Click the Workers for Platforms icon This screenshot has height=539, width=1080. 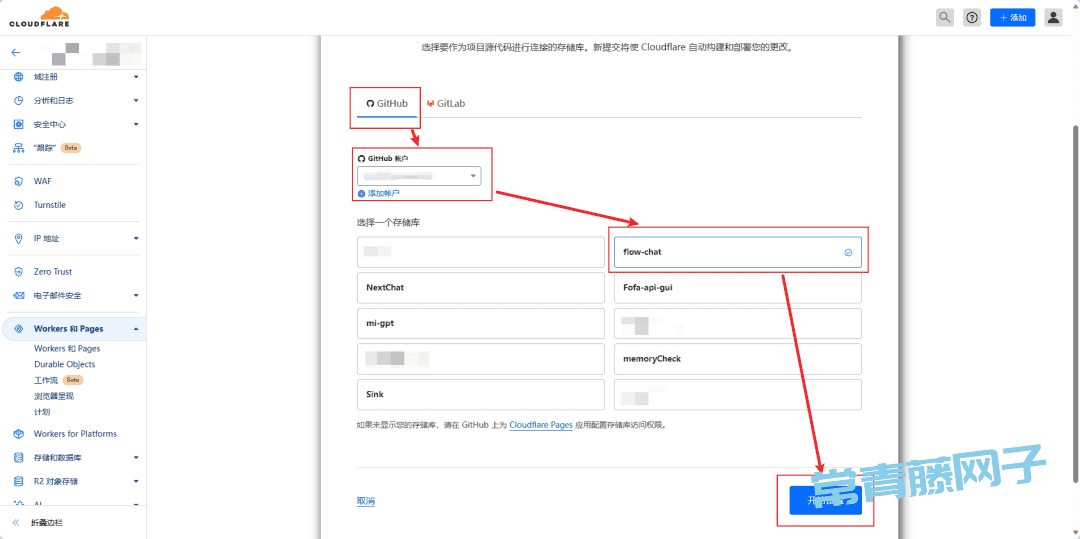tap(19, 434)
